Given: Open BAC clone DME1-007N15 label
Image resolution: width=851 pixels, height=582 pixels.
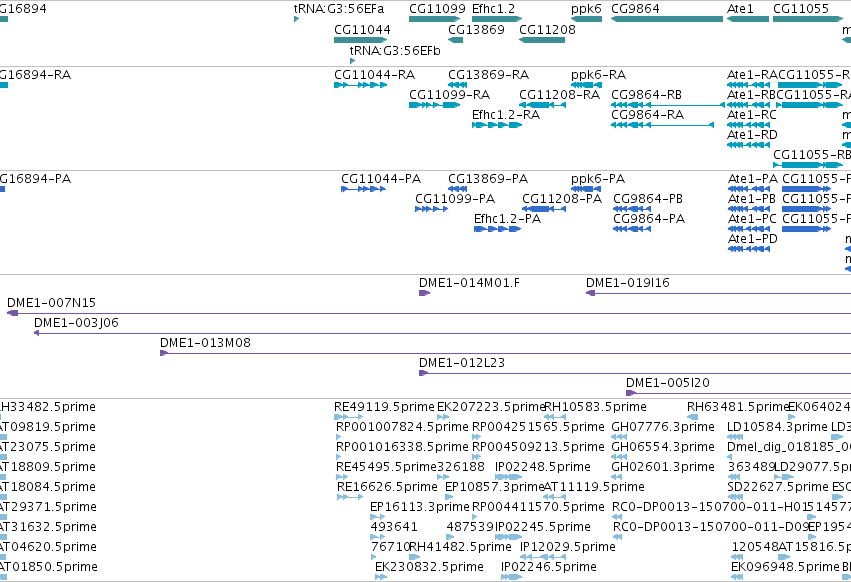Looking at the screenshot, I should [x=52, y=303].
